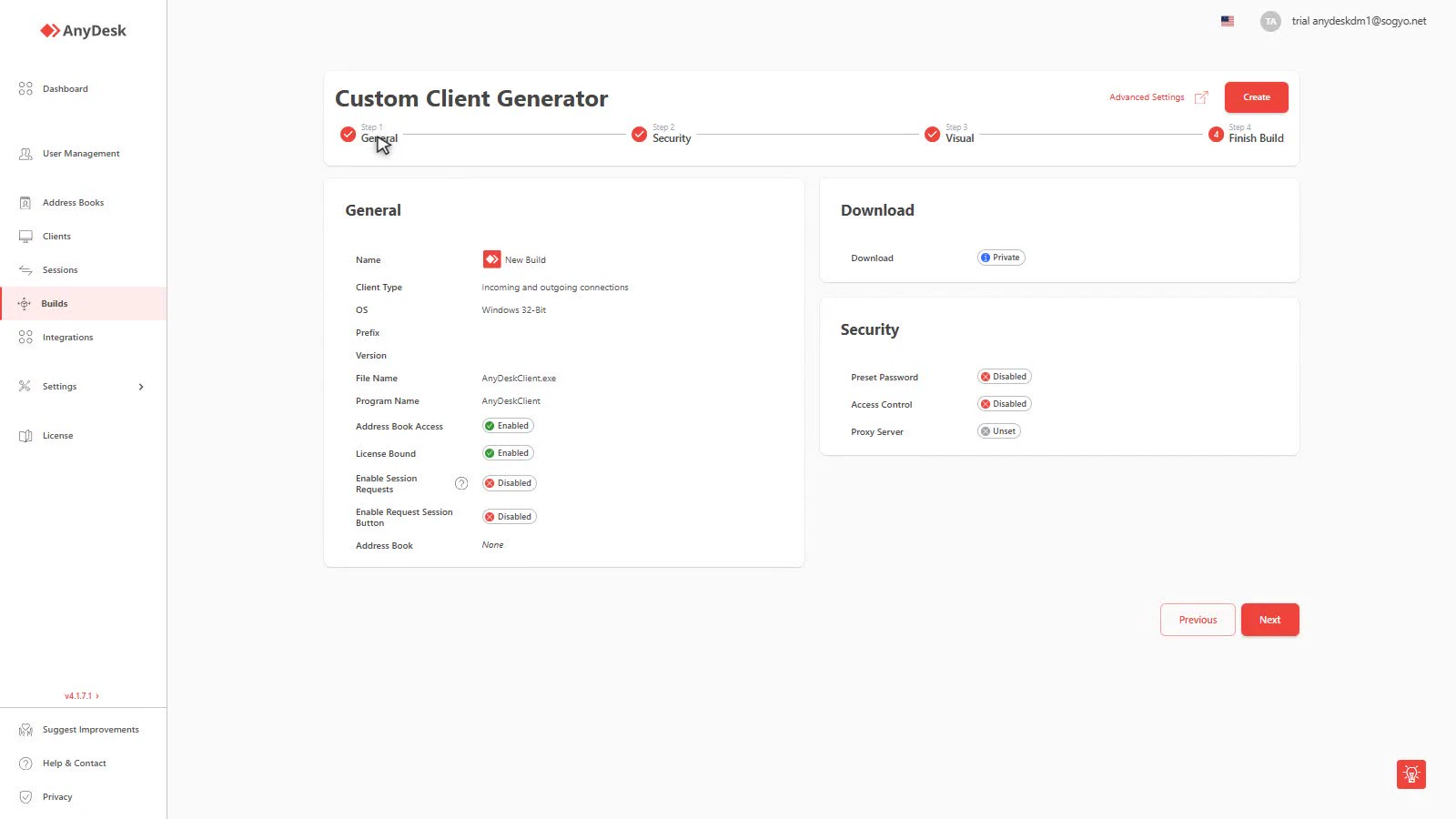The height and width of the screenshot is (819, 1456).
Task: Click the Step 1 General checkmark icon
Action: point(348,135)
